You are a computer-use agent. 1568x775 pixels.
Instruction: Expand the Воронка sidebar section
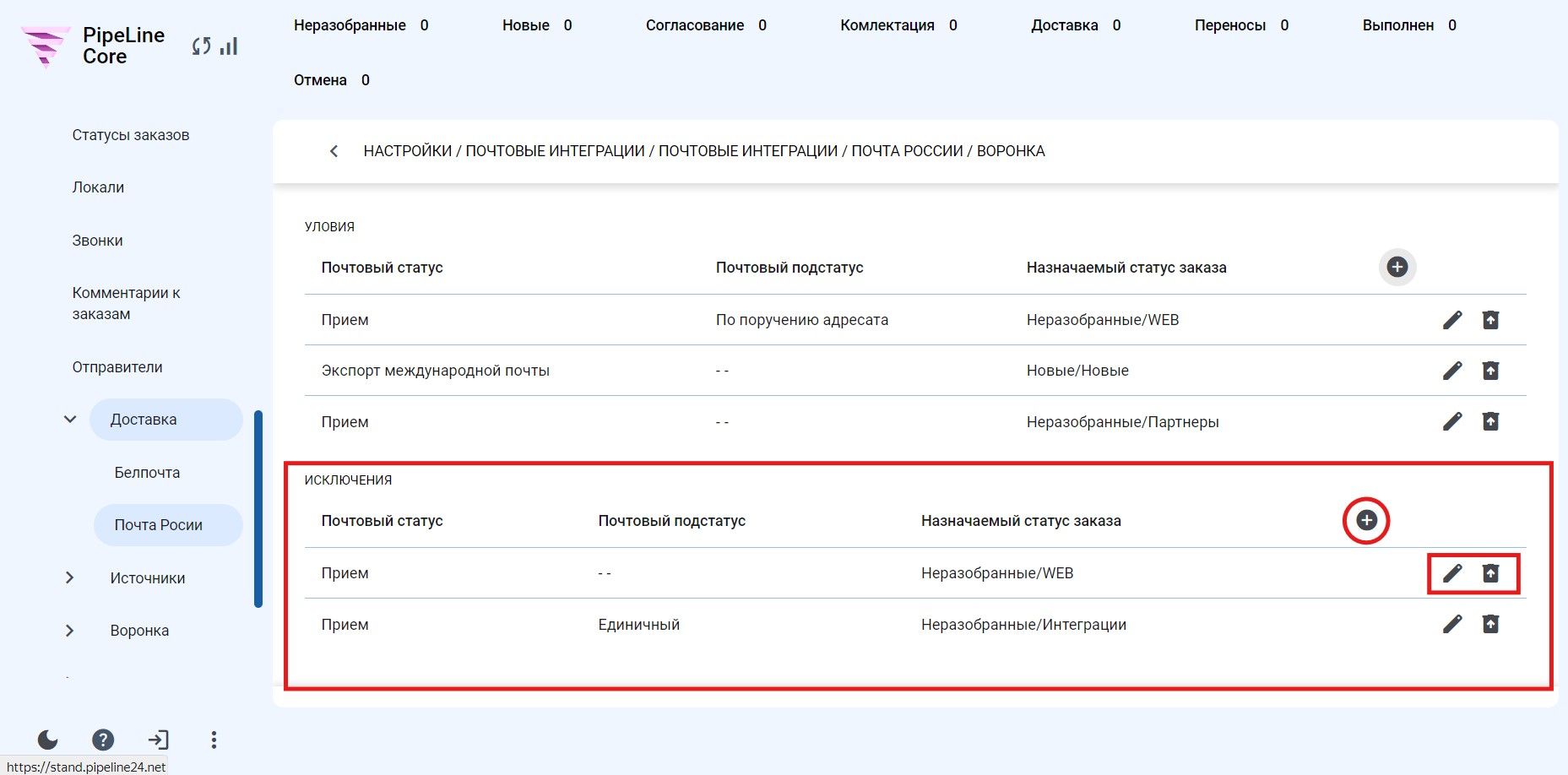[x=70, y=631]
